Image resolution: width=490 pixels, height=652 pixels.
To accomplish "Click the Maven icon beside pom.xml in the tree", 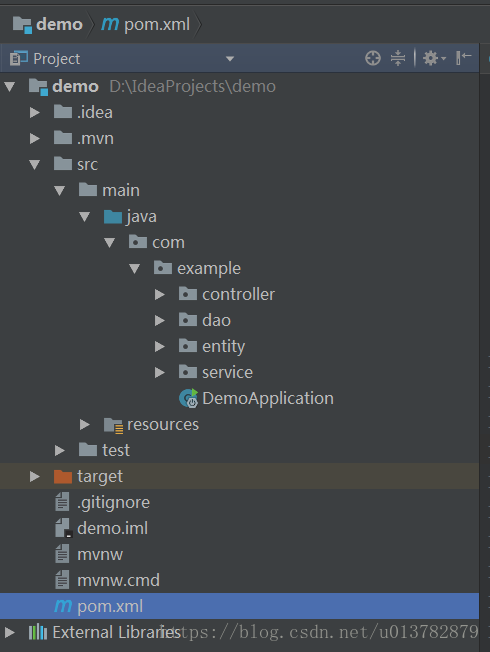I will 63,606.
